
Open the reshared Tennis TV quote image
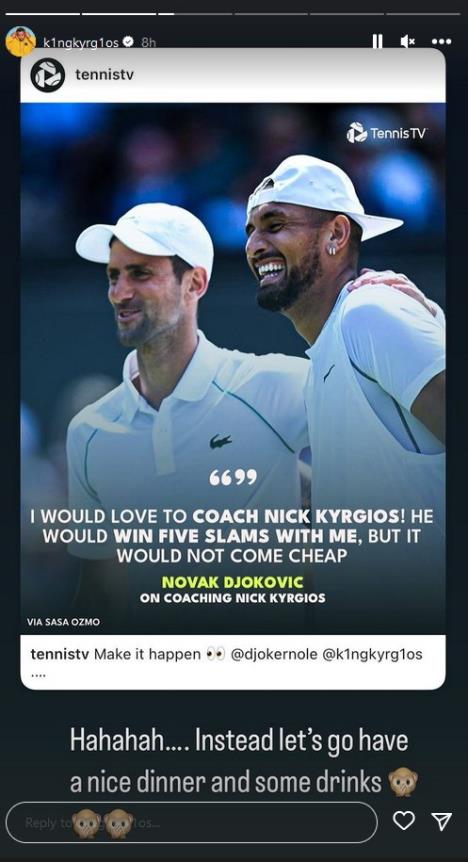click(x=233, y=368)
